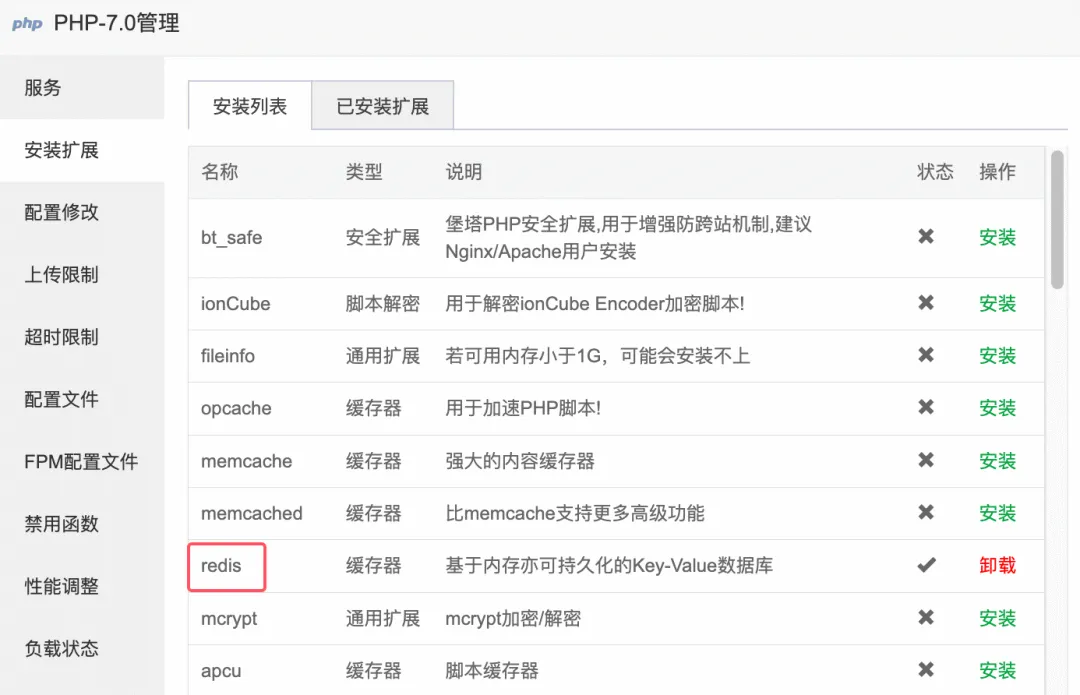The width and height of the screenshot is (1080, 695).
Task: Install the fileinfo extension
Action: pos(997,355)
